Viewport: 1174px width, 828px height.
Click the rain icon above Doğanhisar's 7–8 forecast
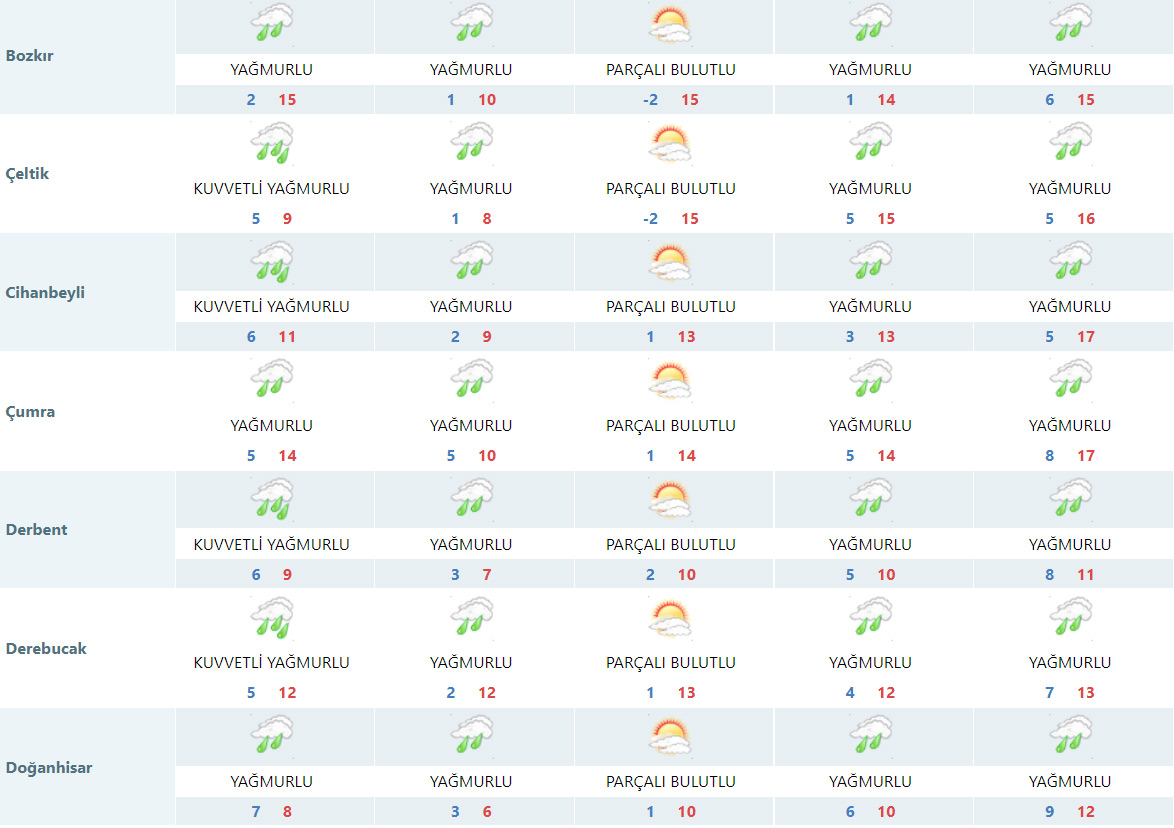tap(271, 737)
